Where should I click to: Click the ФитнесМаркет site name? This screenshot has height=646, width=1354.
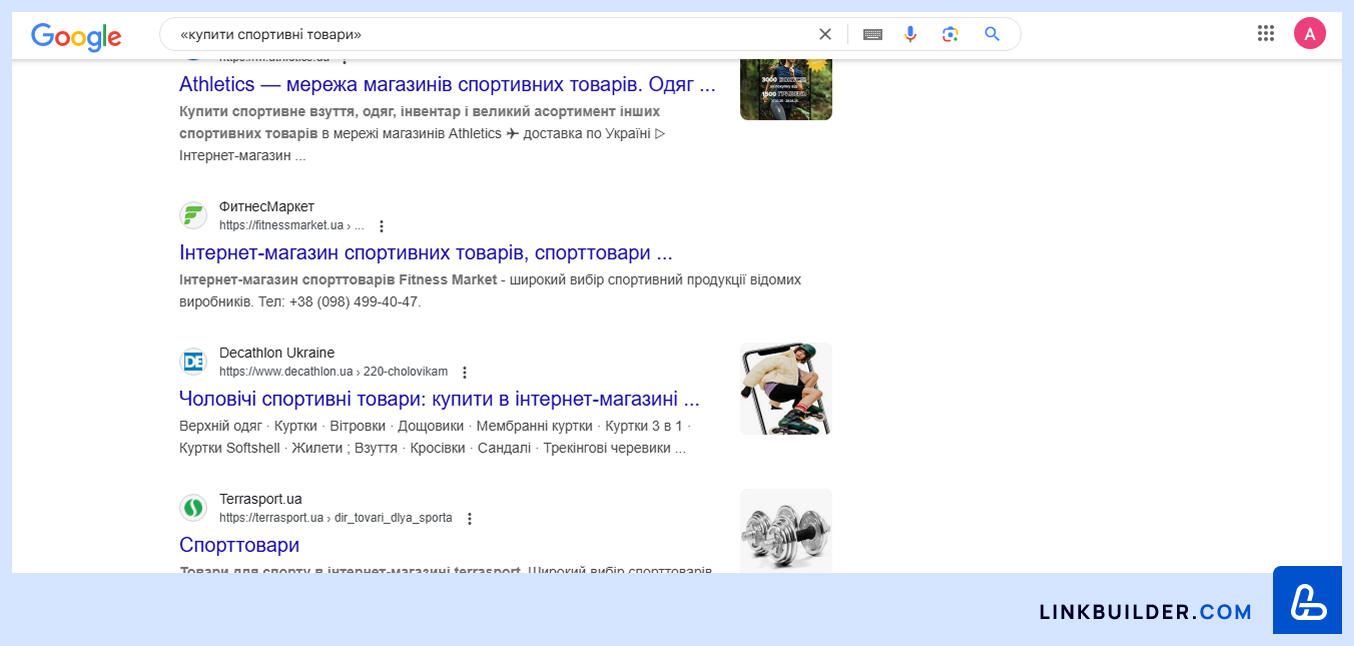(267, 207)
